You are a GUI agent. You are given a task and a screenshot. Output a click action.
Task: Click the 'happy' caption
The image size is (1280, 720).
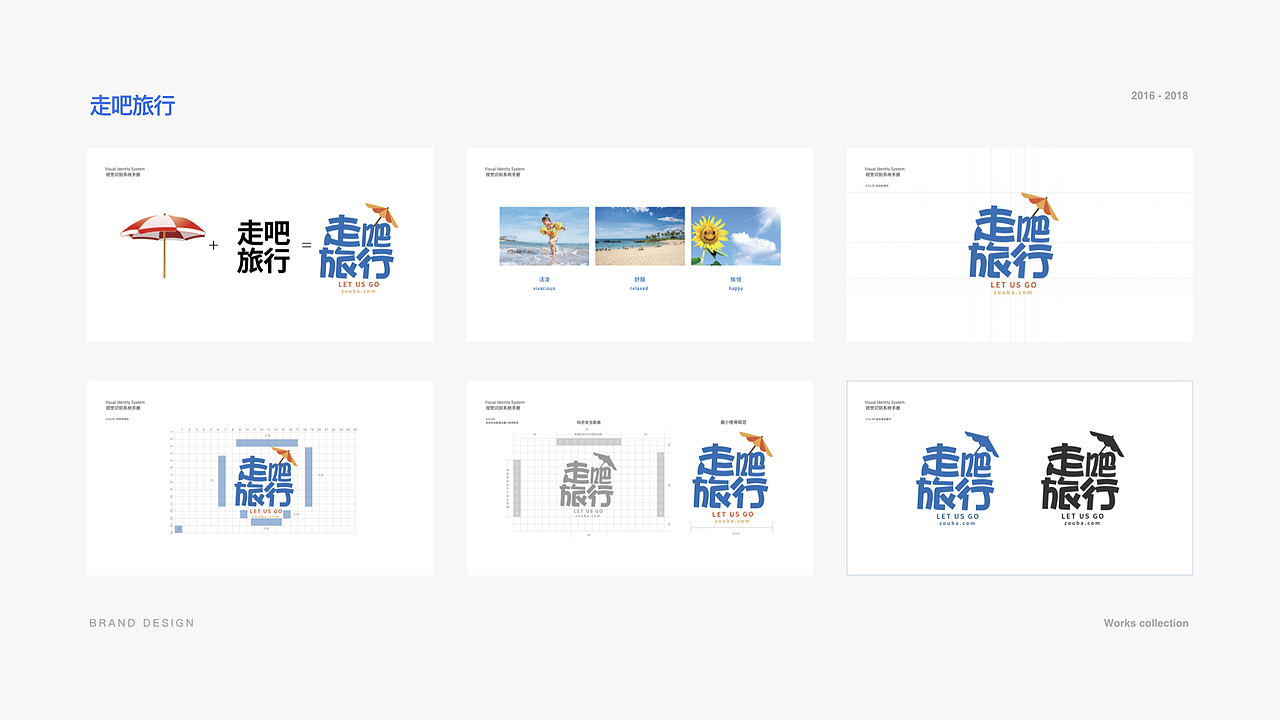point(736,289)
